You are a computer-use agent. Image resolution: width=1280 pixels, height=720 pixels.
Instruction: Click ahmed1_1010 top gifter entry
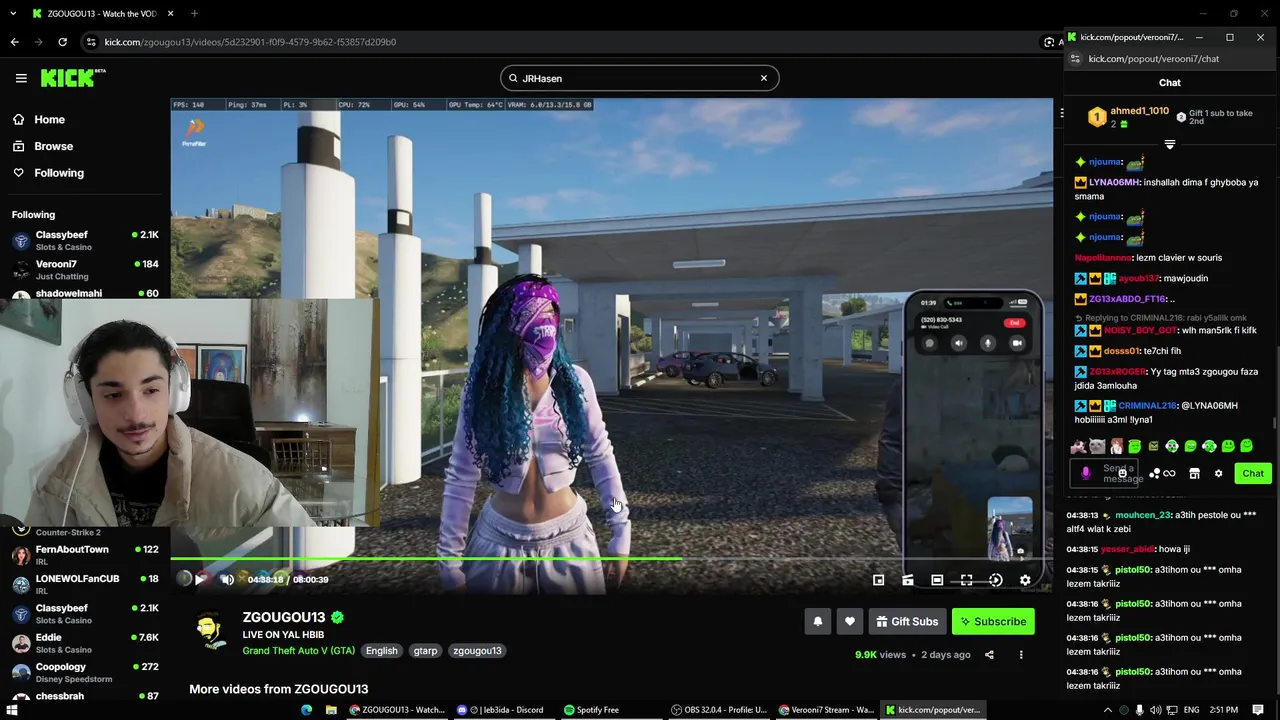coord(1131,117)
